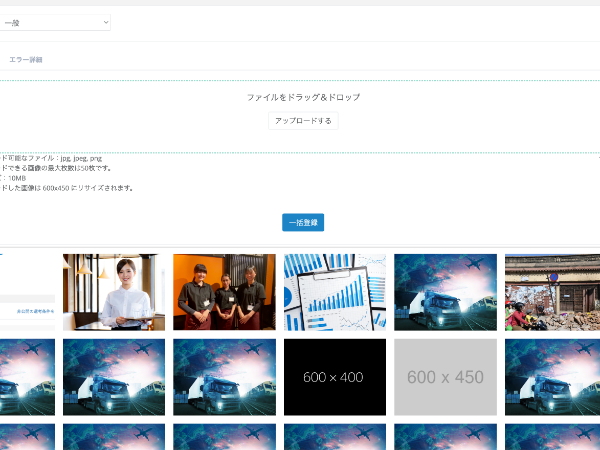Select the black 600 x 400 placeholder

click(x=334, y=376)
